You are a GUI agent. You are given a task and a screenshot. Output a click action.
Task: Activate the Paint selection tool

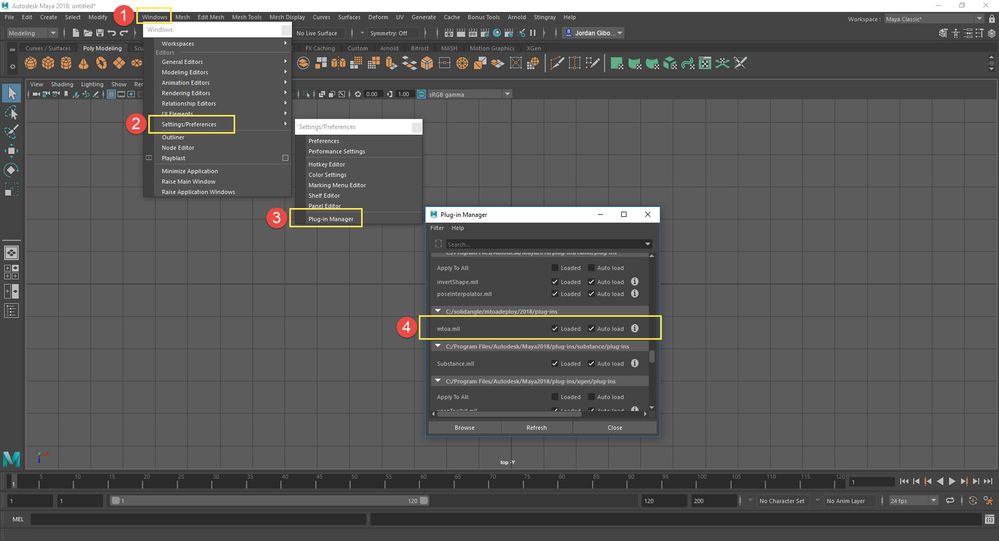point(11,132)
